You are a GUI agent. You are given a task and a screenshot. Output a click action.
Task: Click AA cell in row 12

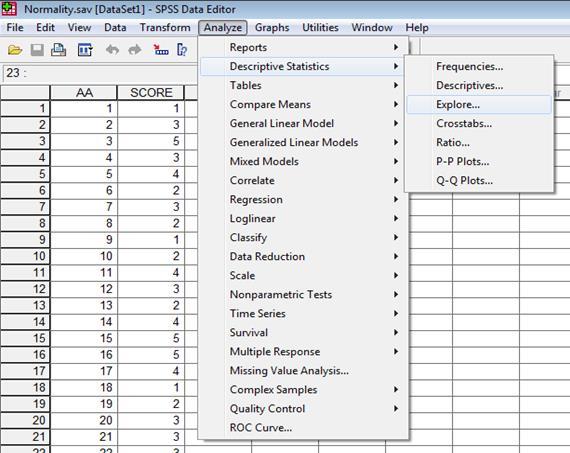(x=84, y=289)
